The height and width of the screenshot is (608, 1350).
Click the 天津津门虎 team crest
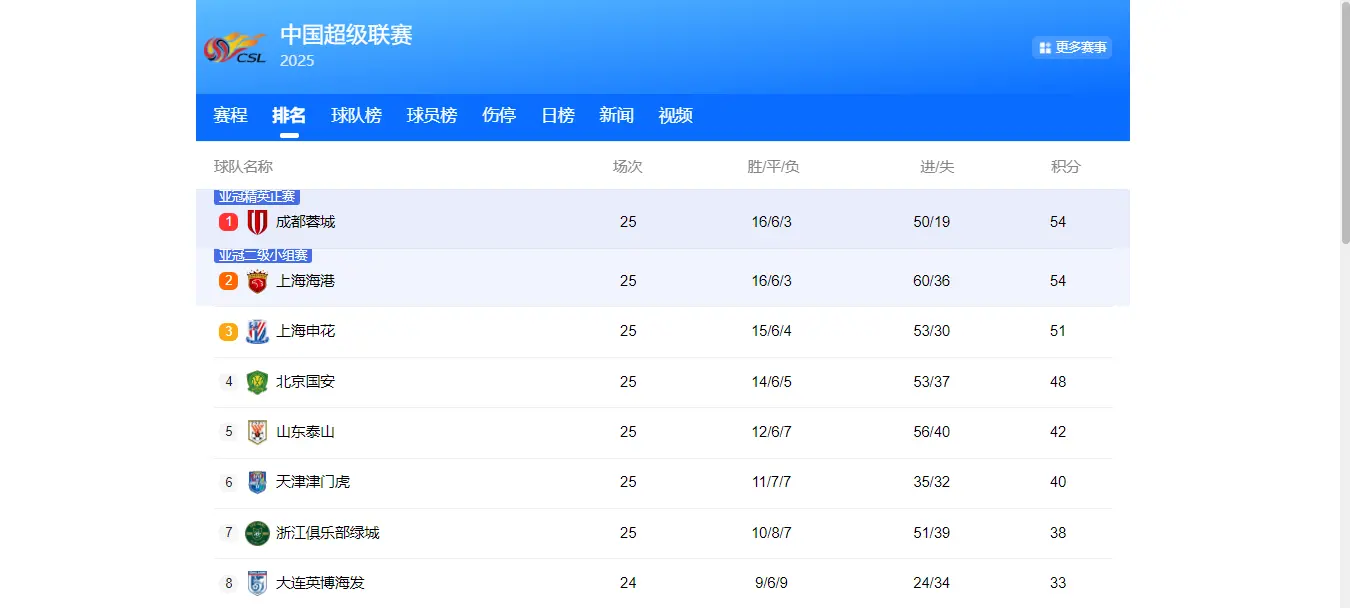257,482
